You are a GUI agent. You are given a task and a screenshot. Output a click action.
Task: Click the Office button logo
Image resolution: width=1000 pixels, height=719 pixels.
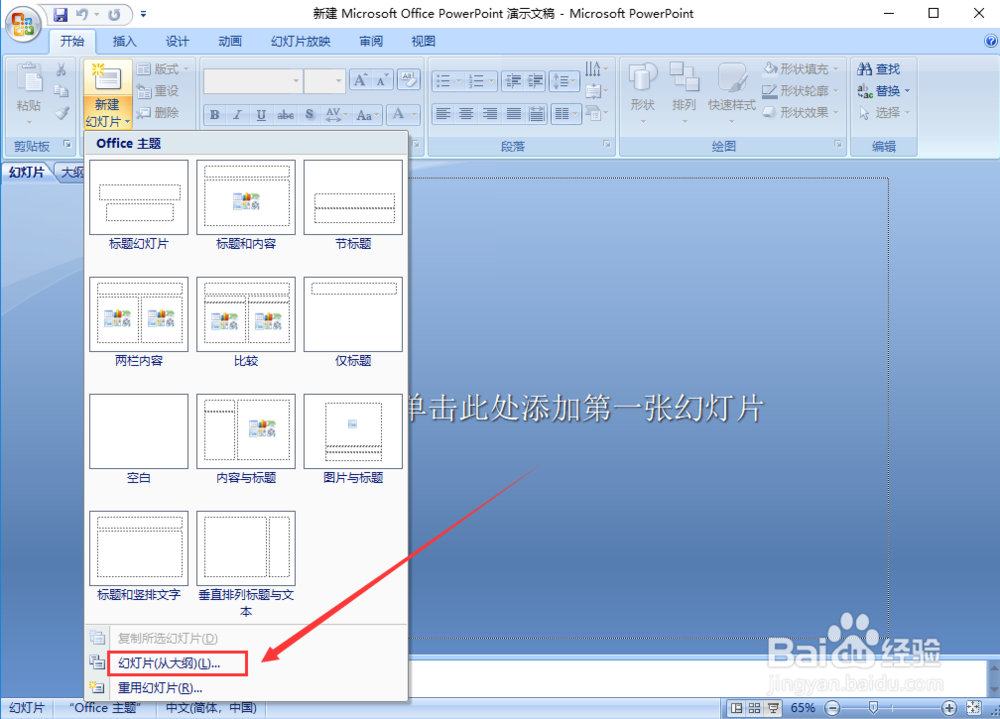(23, 24)
